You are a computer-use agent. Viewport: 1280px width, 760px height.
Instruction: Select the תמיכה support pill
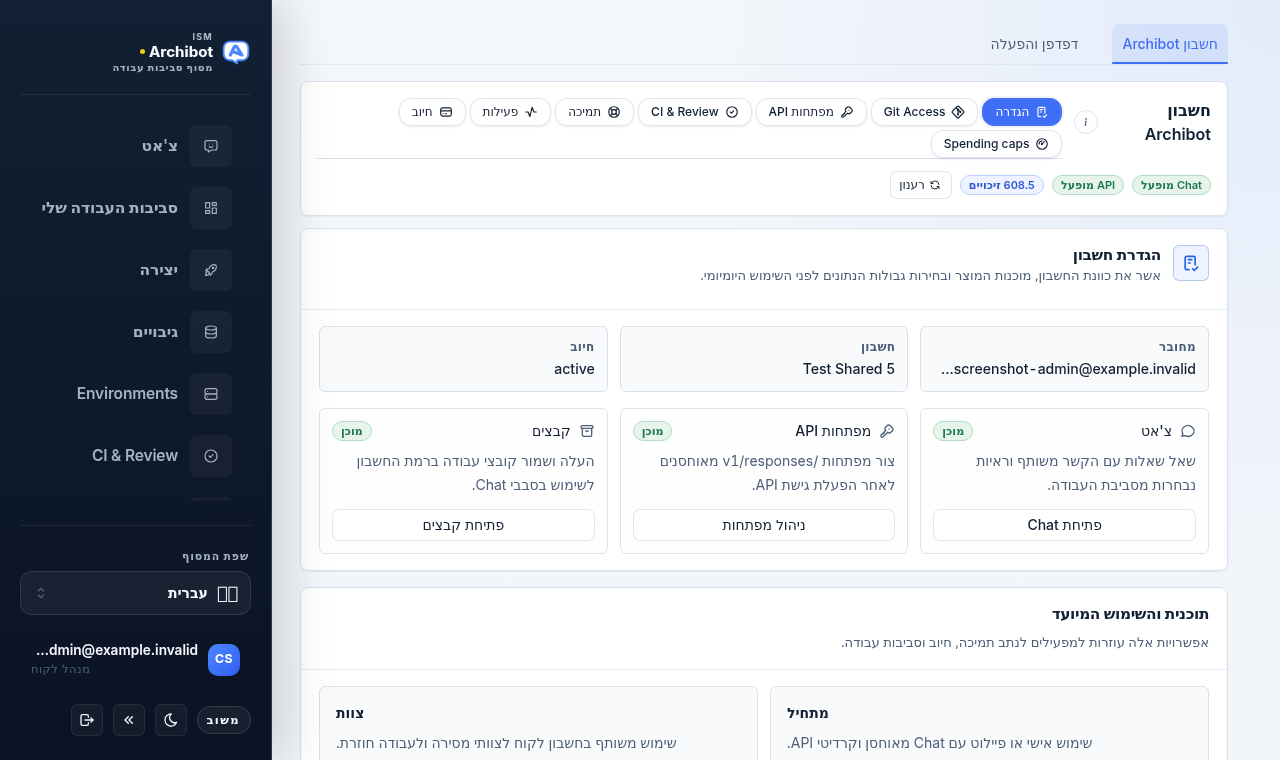click(x=595, y=112)
